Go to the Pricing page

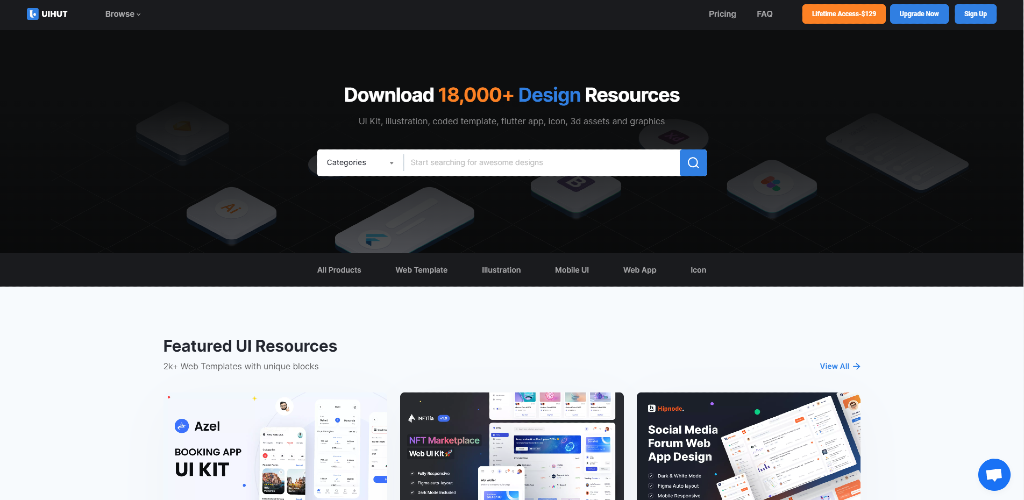pos(722,14)
